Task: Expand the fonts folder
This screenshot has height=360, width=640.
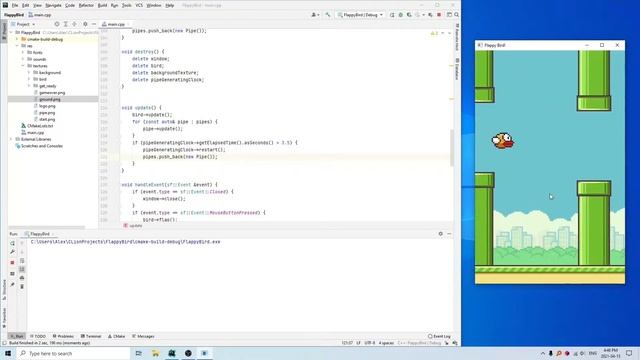Action: pyautogui.click(x=23, y=52)
